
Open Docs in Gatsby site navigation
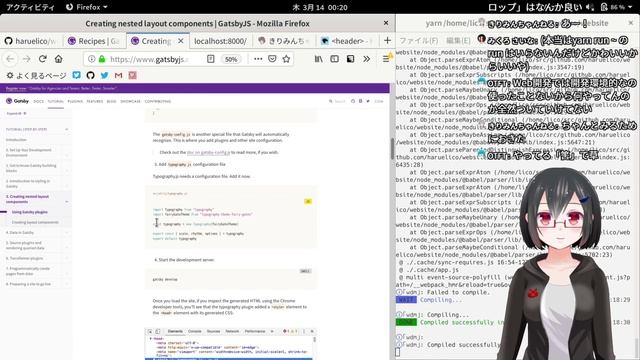click(38, 101)
